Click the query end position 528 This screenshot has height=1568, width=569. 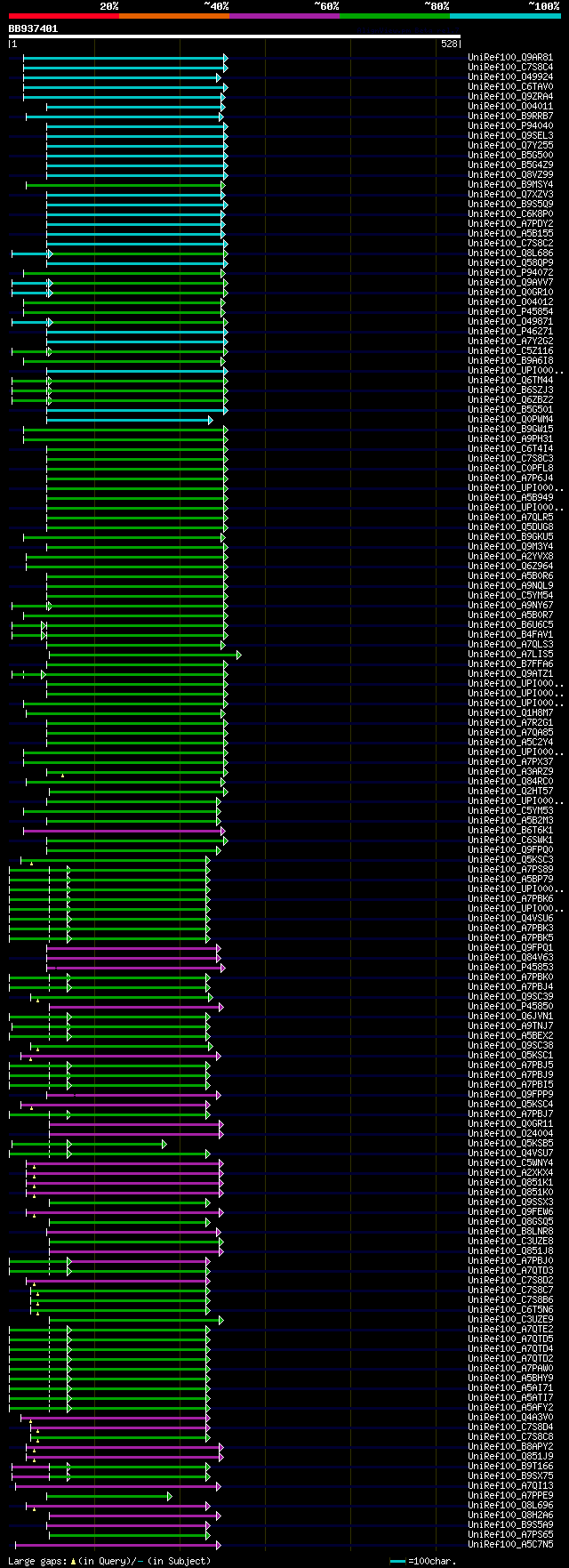click(449, 44)
